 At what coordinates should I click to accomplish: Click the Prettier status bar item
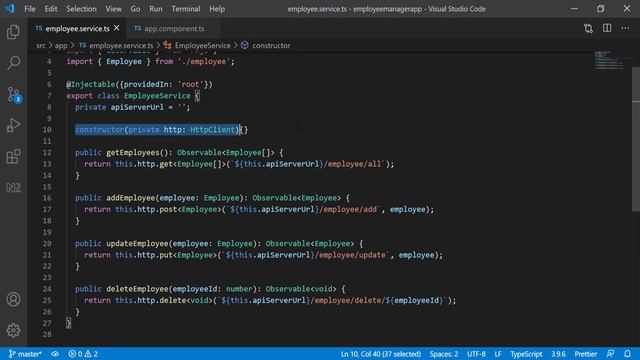tap(586, 354)
